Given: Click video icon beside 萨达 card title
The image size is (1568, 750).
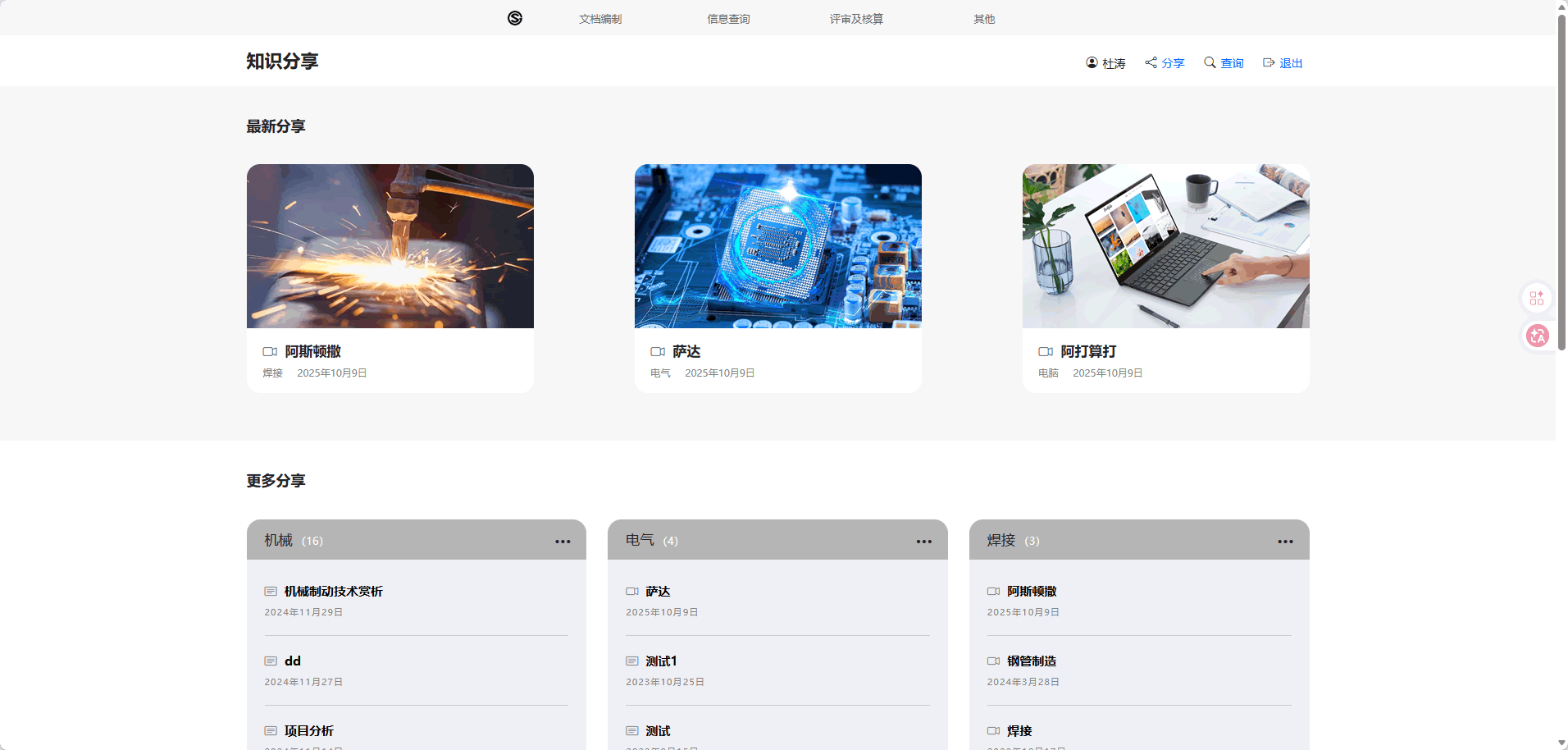Looking at the screenshot, I should tap(658, 351).
